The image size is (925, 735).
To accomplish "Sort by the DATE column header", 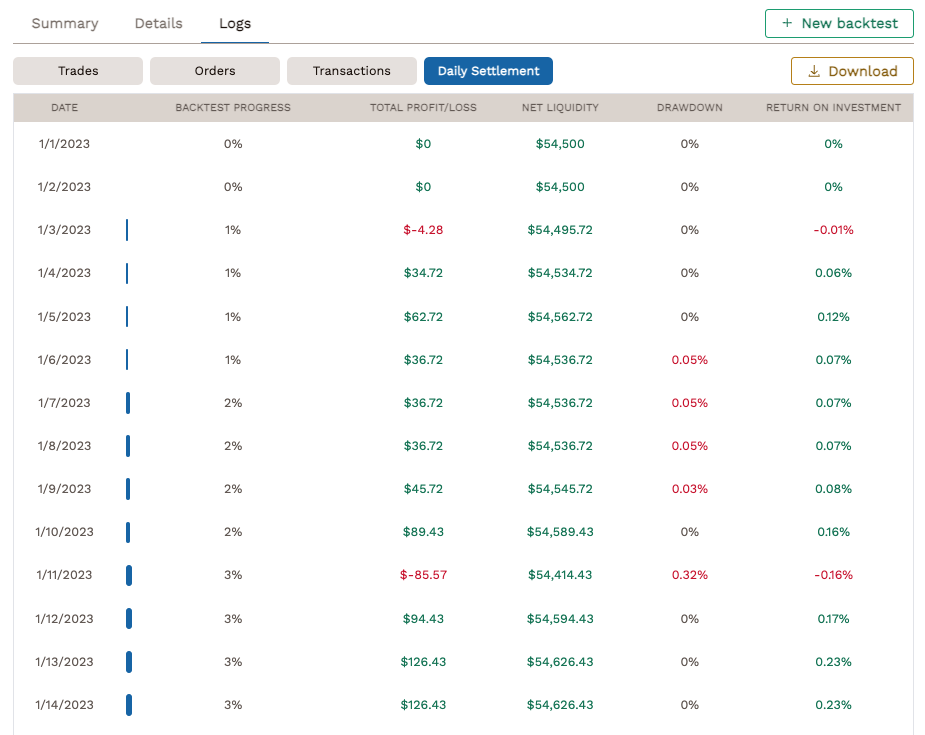I will [64, 107].
